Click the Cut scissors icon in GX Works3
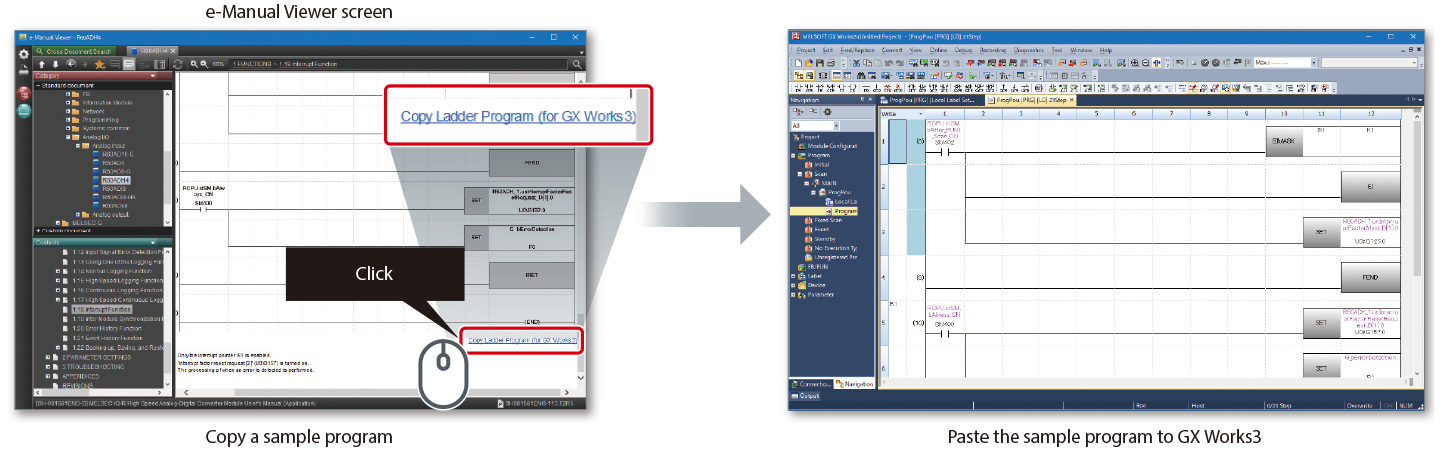The width and height of the screenshot is (1440, 450). [x=858, y=62]
